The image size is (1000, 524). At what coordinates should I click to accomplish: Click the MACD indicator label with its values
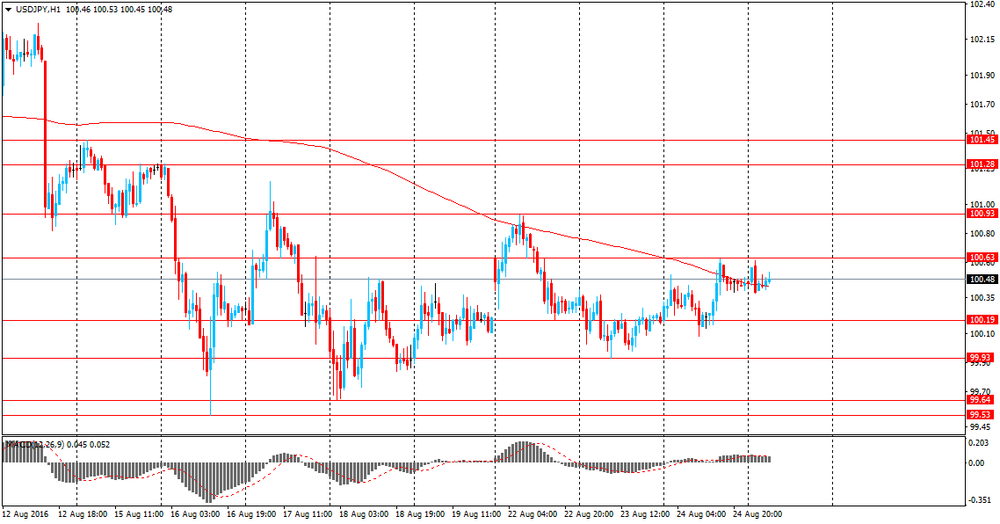(57, 444)
